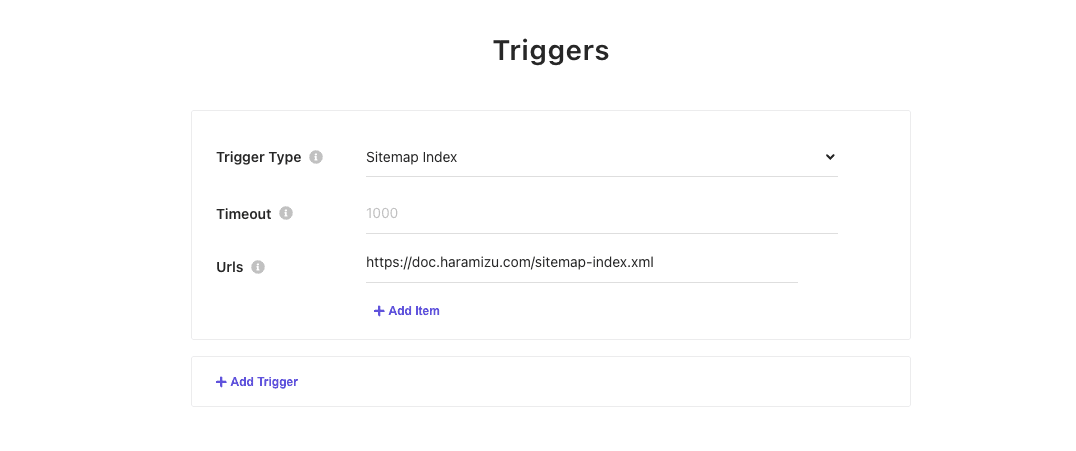Click the info icon beside Trigger Type
The image size is (1076, 451).
pyautogui.click(x=316, y=157)
